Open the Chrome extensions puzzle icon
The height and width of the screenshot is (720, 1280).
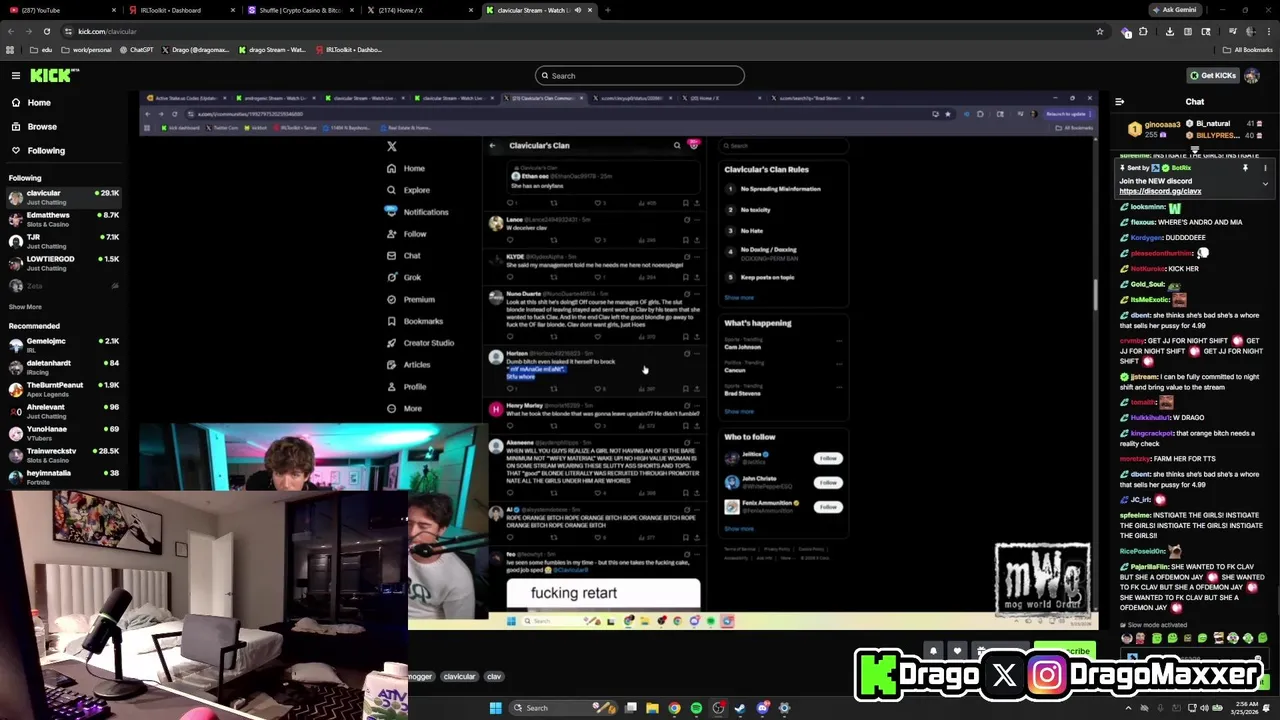click(1143, 31)
